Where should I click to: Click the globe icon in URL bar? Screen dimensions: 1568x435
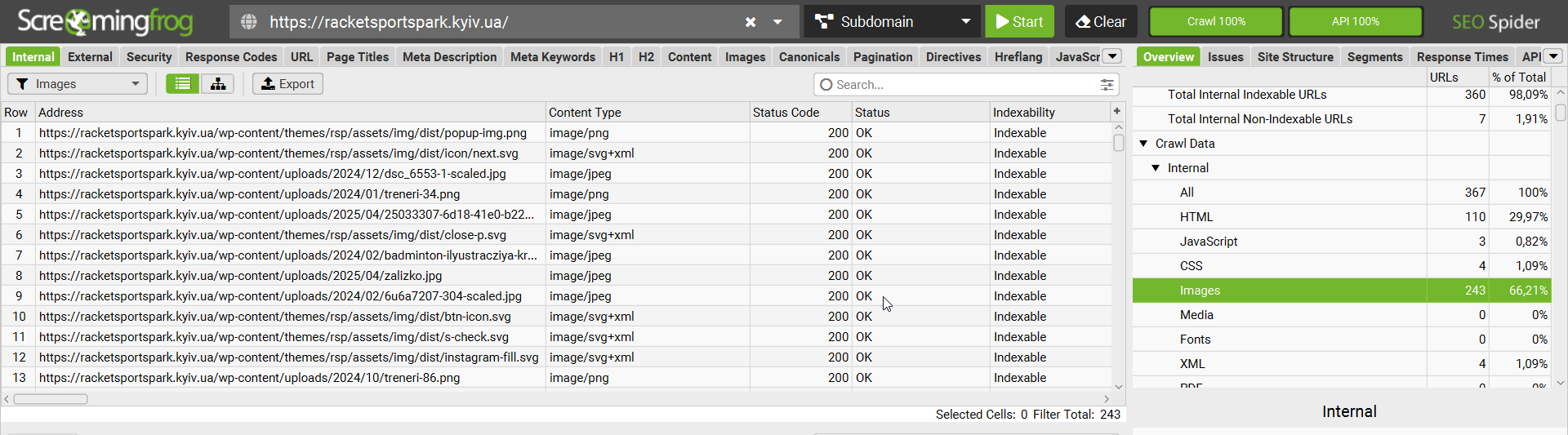249,22
